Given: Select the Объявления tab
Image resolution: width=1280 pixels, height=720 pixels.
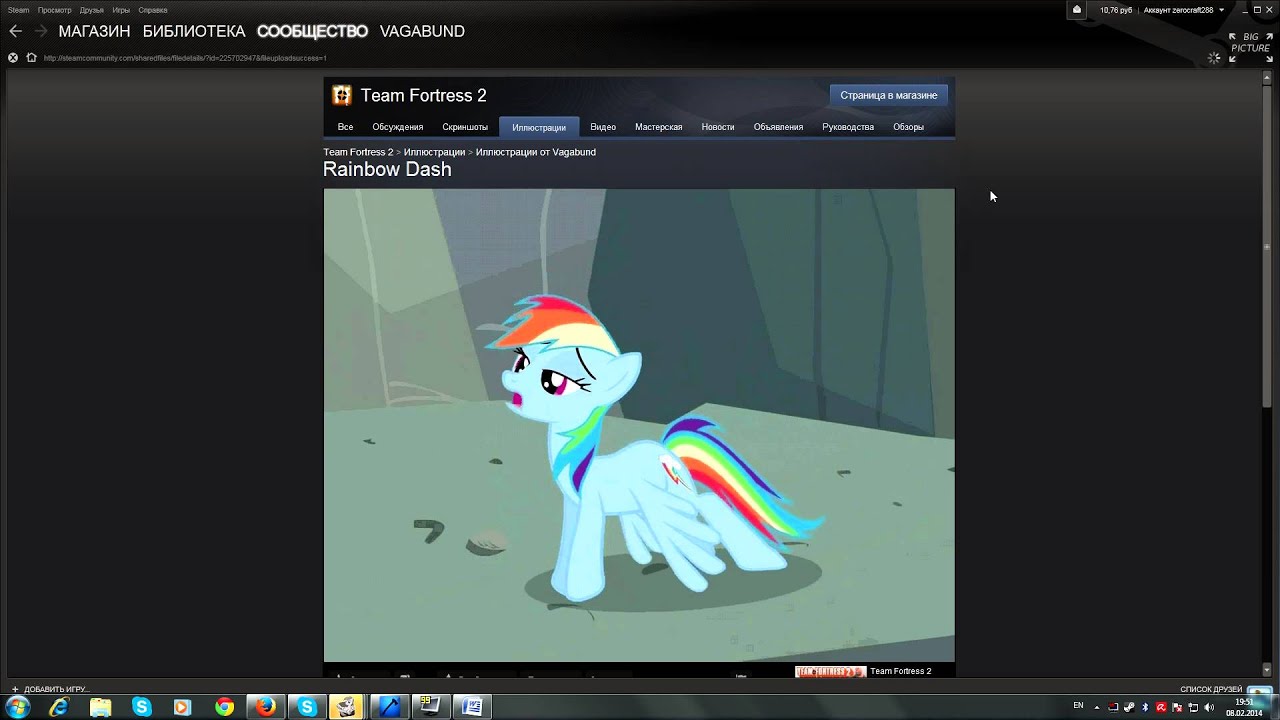Looking at the screenshot, I should 778,127.
